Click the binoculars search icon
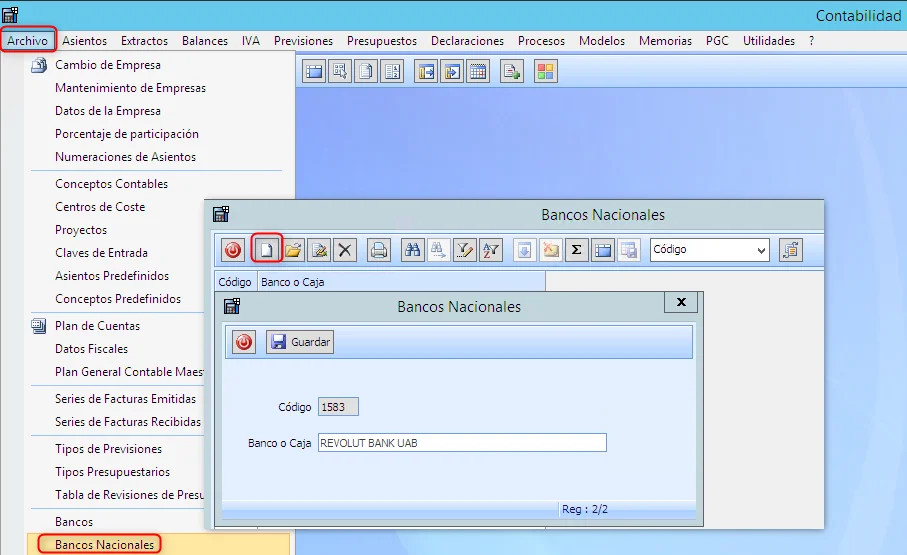The image size is (907, 555). (x=412, y=250)
